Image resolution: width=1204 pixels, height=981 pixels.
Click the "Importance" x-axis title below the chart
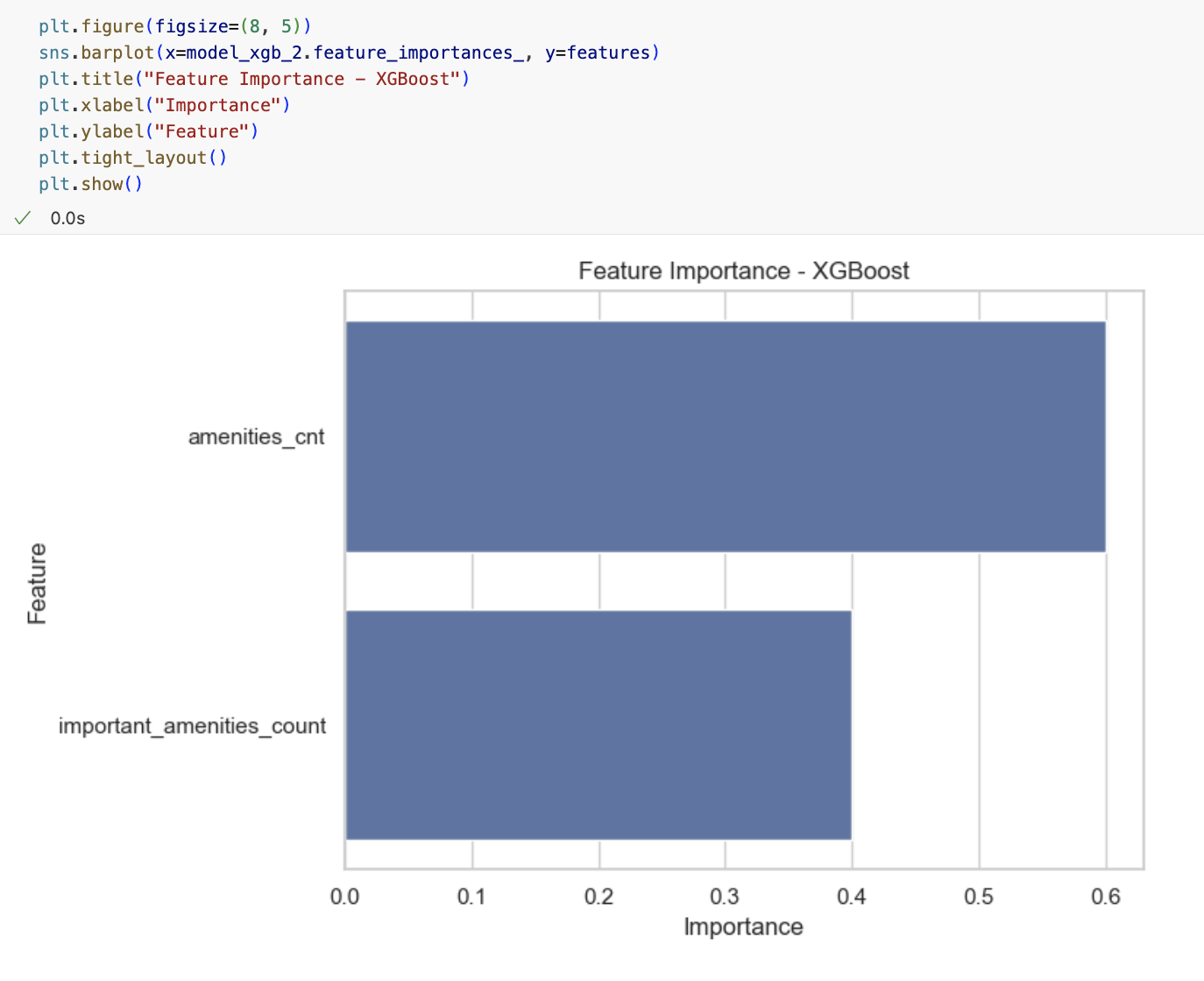(x=744, y=927)
